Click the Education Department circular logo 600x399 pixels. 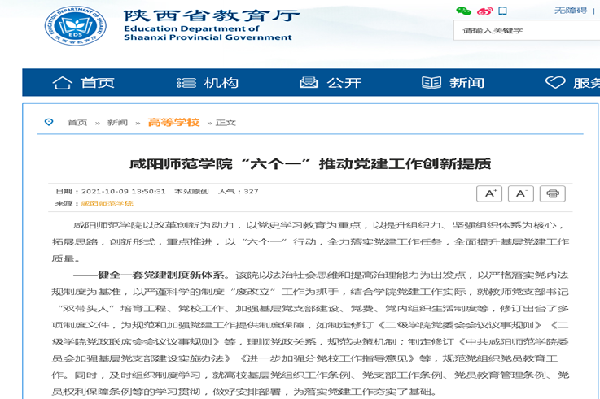[76, 26]
